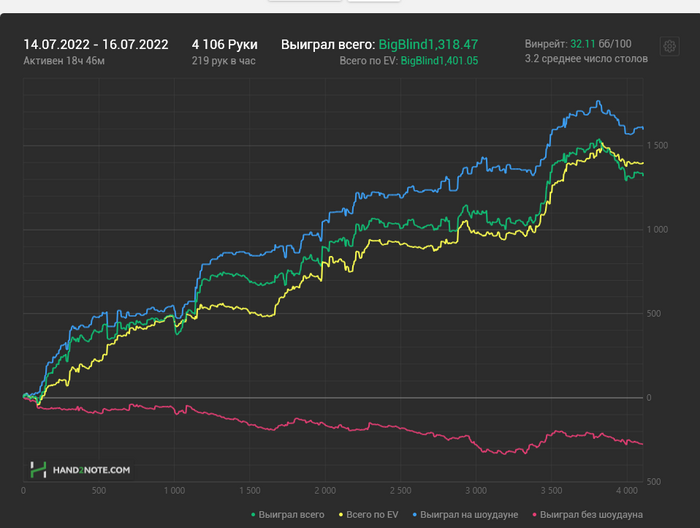Screen dimensions: 700x528
Task: Open the graph settings gear icon
Action: tap(669, 46)
